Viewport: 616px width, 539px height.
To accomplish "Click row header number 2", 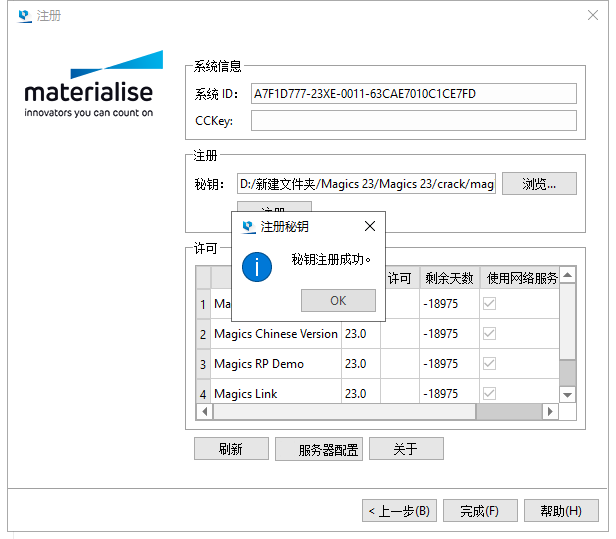I will point(203,334).
